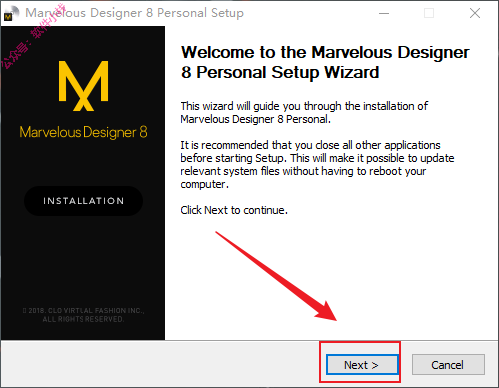Close the Setup window
Viewport: 499px width, 388px height.
[475, 13]
